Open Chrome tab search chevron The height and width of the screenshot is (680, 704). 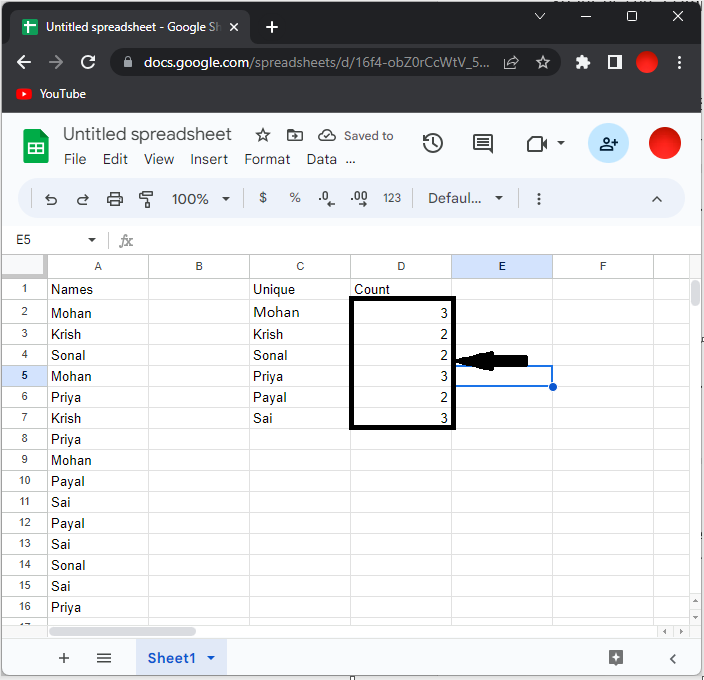[540, 16]
